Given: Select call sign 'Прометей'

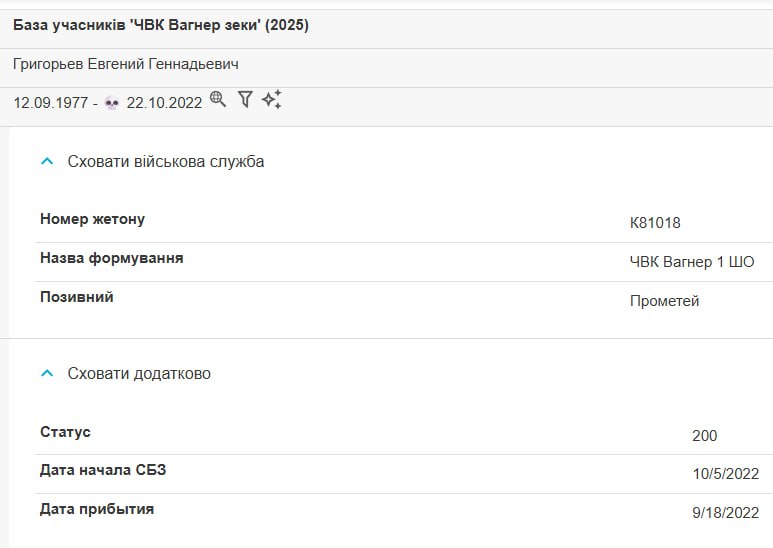Looking at the screenshot, I should click(665, 301).
